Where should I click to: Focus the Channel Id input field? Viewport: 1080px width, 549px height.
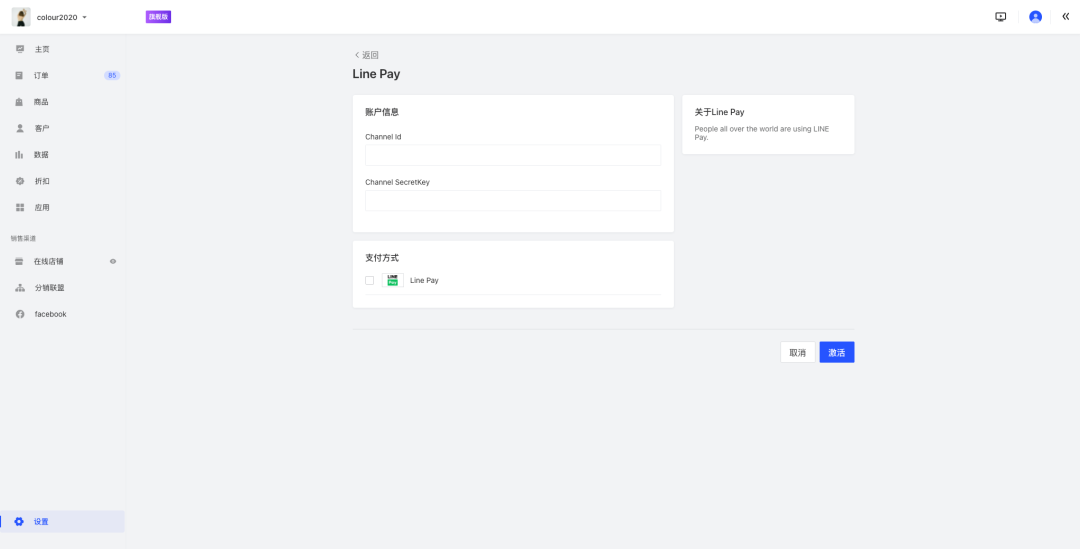513,155
